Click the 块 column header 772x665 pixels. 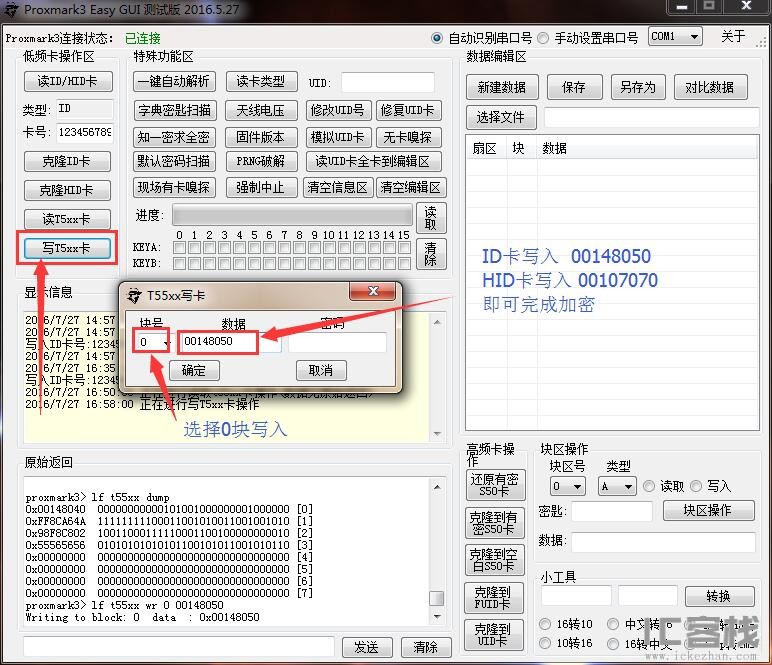518,148
